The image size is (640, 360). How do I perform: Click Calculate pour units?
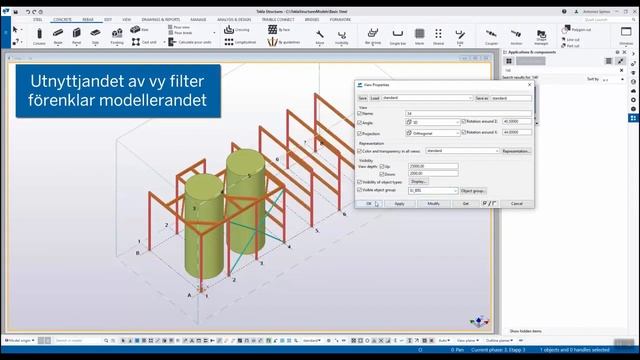(190, 42)
